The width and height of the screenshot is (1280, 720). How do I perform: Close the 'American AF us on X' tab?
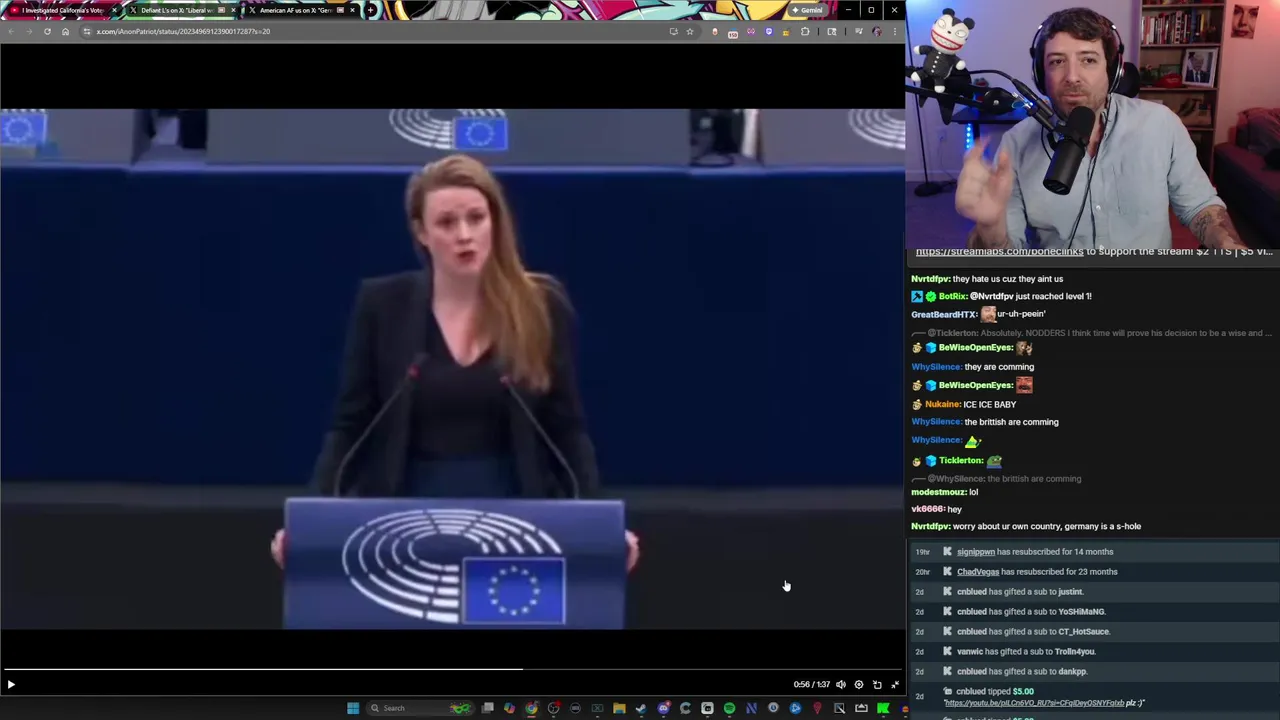click(352, 10)
